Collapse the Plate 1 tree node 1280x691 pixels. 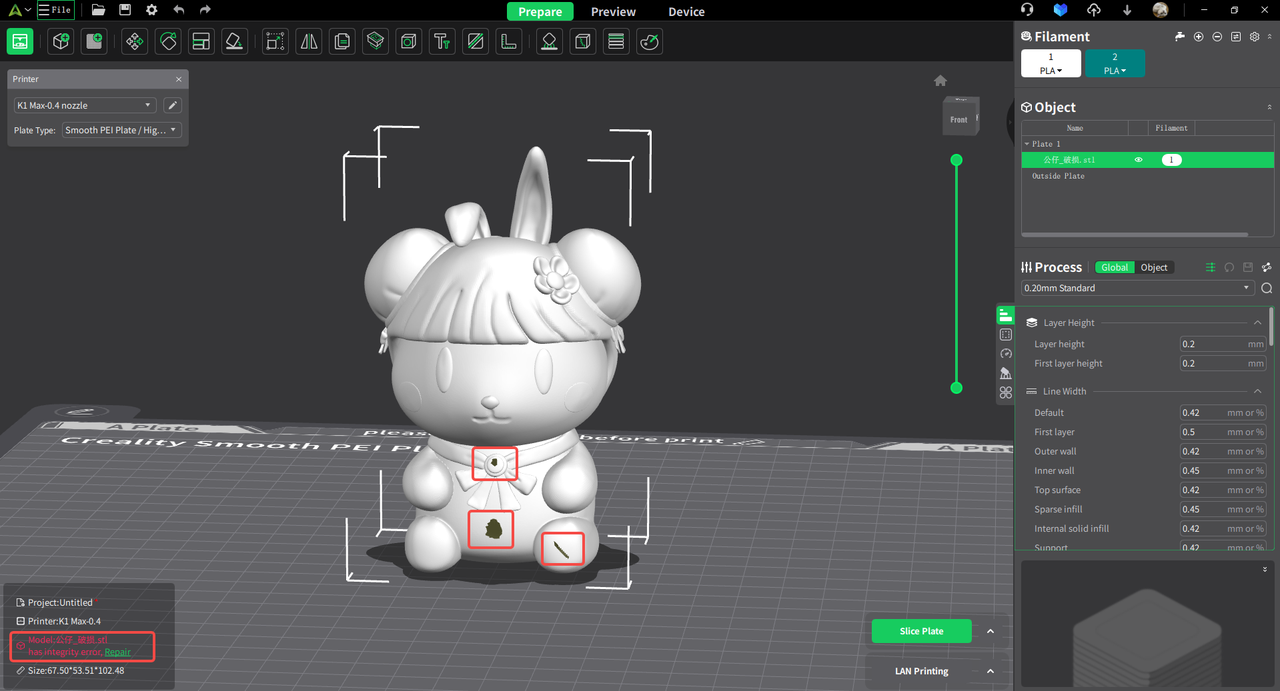pyautogui.click(x=1026, y=144)
